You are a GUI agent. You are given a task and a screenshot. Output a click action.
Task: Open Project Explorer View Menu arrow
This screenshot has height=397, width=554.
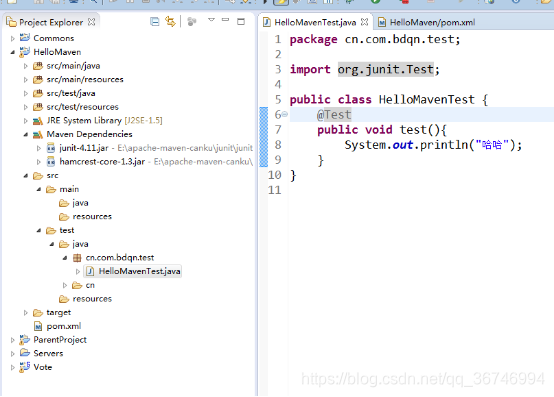tap(211, 20)
